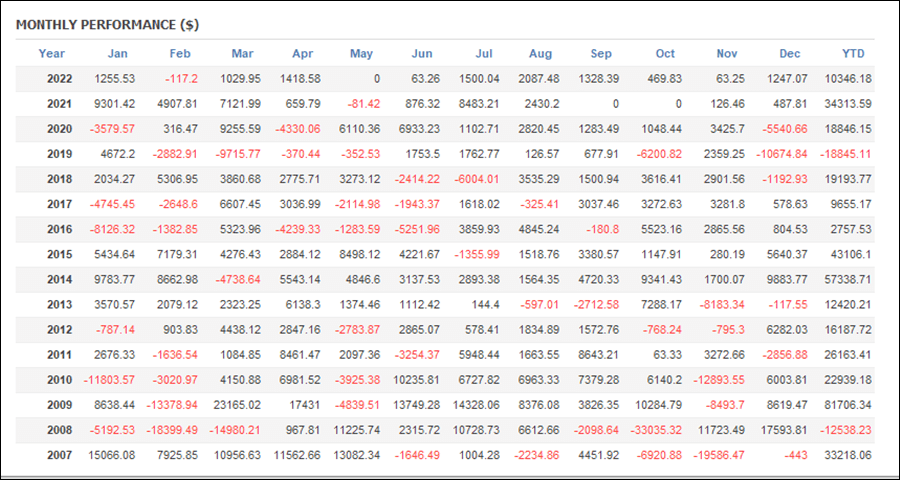Click the 2015 year row label
Image resolution: width=900 pixels, height=480 pixels.
click(x=60, y=254)
